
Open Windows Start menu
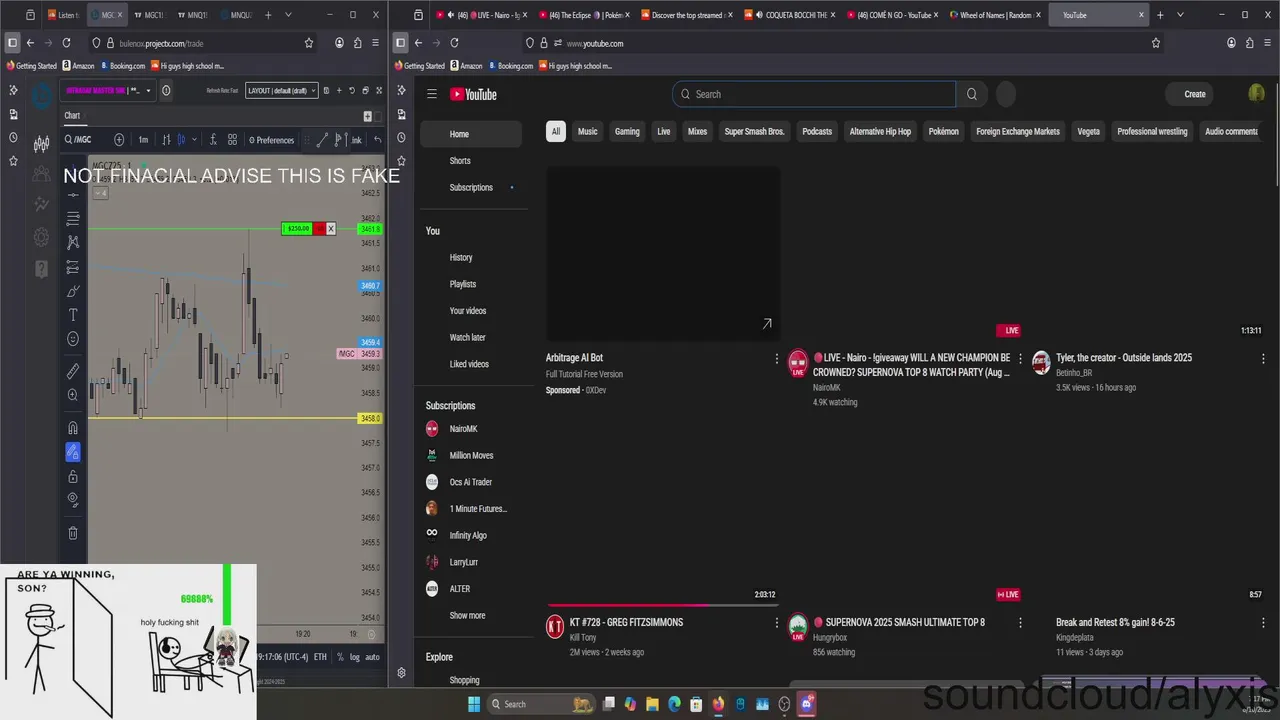tap(474, 704)
